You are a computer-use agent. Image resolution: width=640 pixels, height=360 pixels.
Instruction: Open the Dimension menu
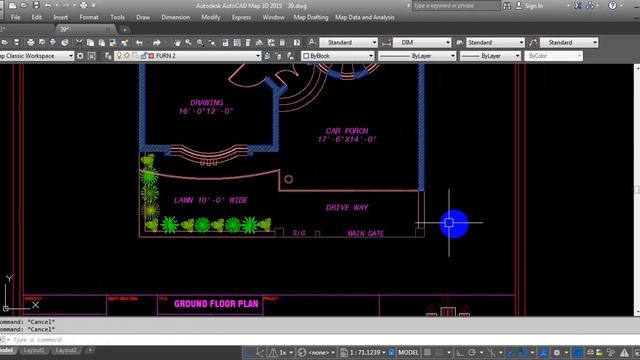(176, 18)
